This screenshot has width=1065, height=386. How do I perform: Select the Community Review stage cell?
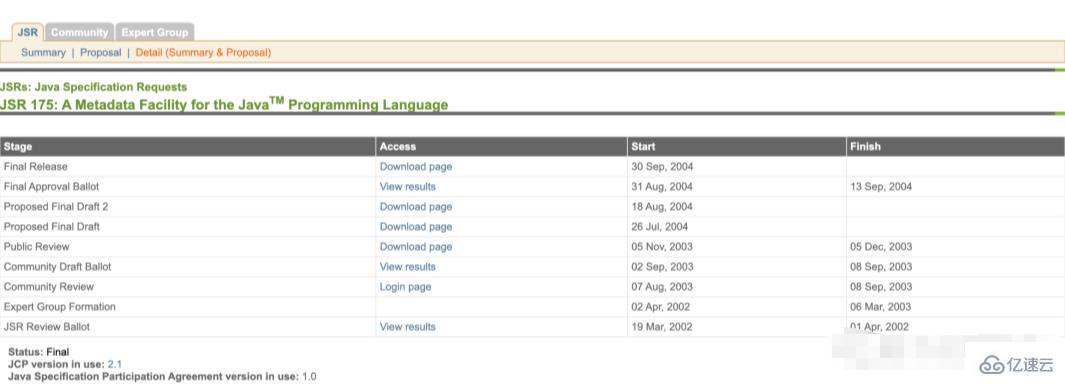pyautogui.click(x=187, y=287)
